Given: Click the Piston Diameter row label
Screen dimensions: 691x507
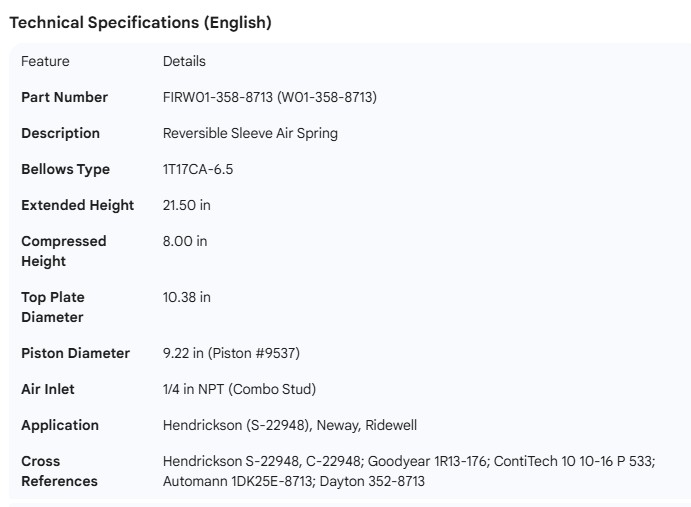Looking at the screenshot, I should [75, 353].
